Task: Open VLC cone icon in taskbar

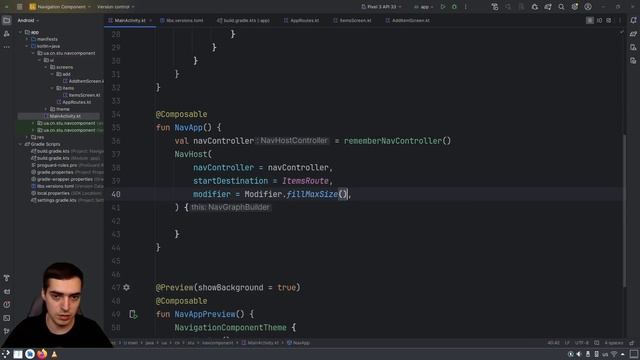Action: point(54,354)
